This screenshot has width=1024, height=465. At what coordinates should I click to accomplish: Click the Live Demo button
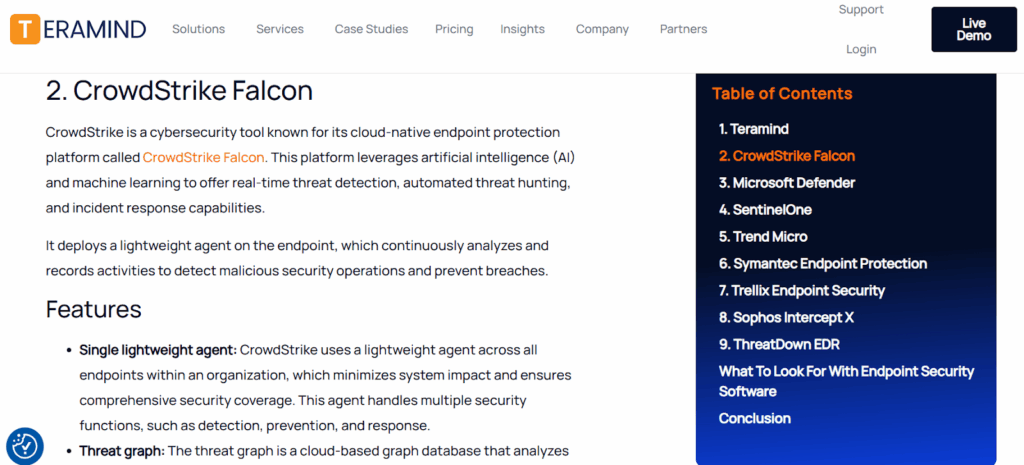[x=974, y=29]
